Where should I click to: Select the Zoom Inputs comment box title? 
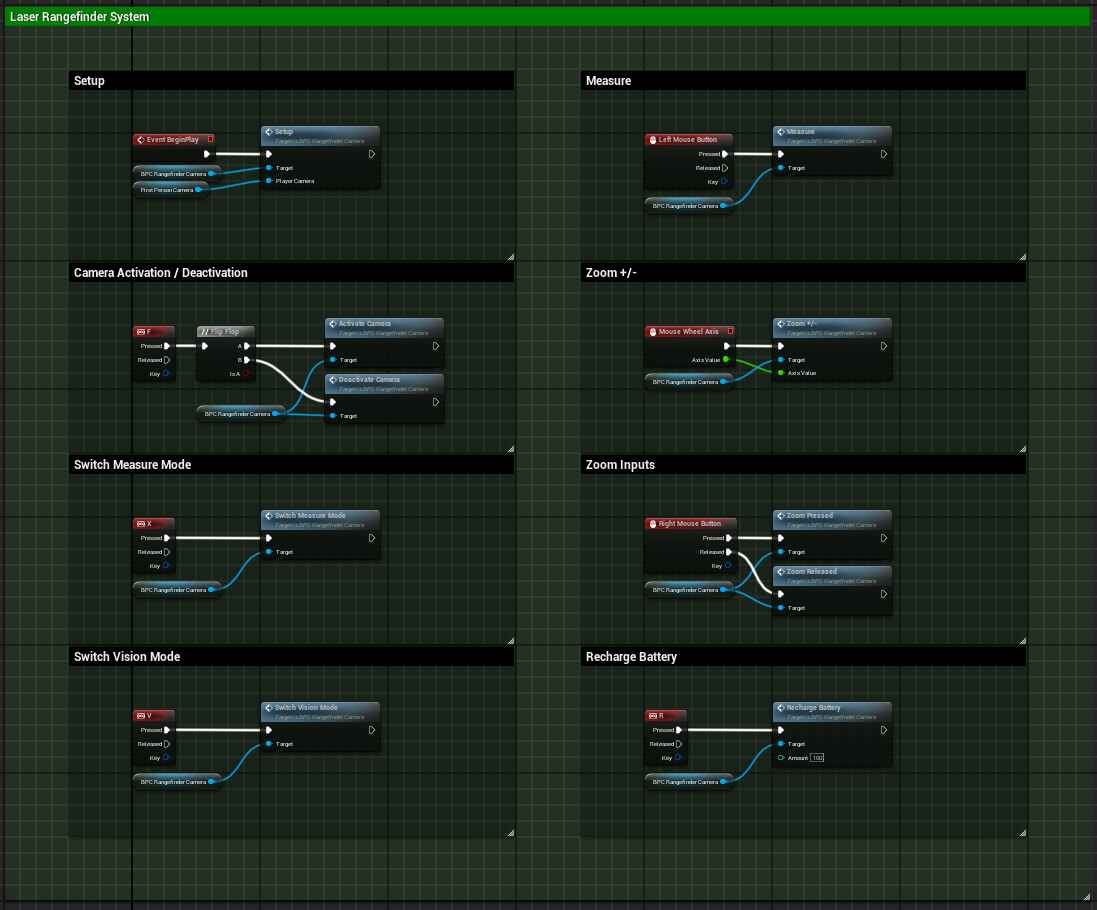(x=620, y=464)
